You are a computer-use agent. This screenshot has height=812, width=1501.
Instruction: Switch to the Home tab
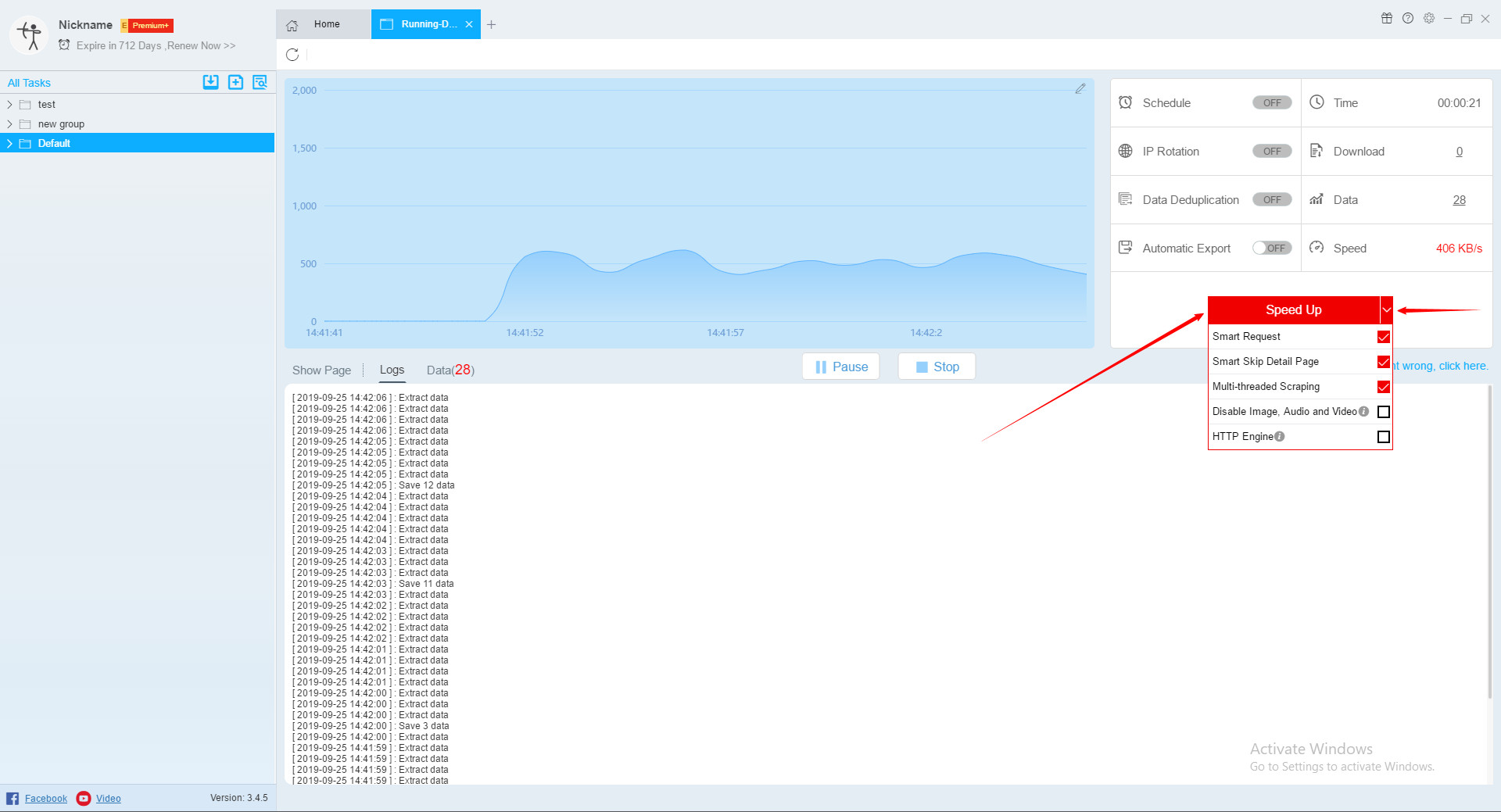[324, 24]
